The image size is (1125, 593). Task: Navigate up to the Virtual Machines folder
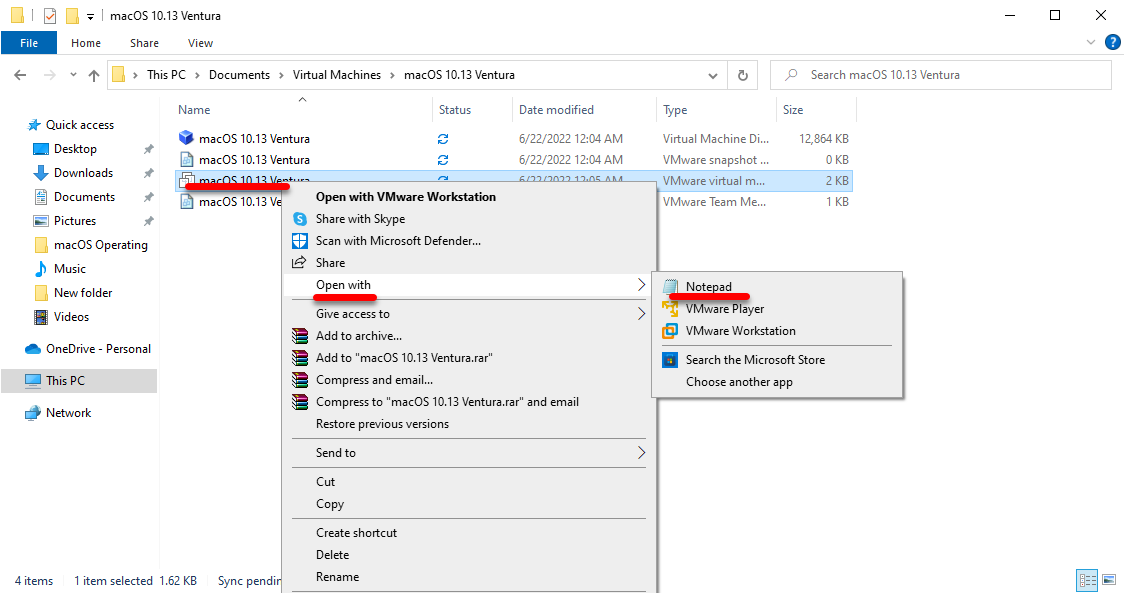[94, 74]
